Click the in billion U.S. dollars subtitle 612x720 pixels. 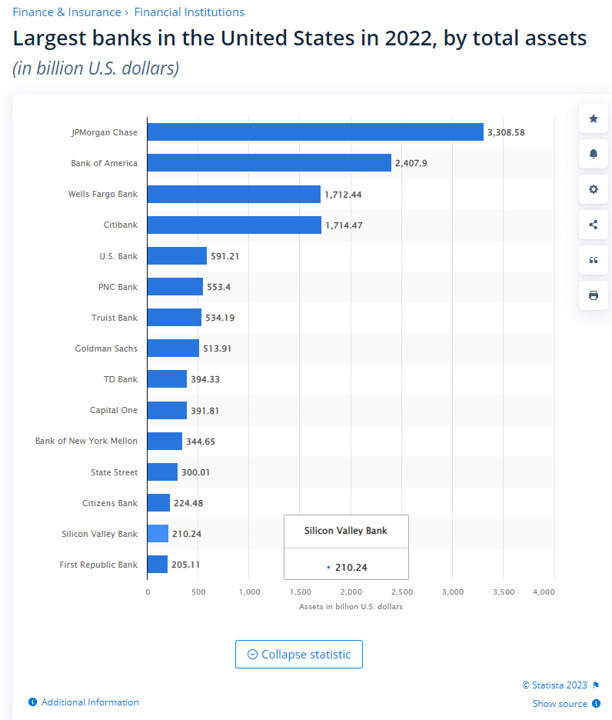pos(95,68)
